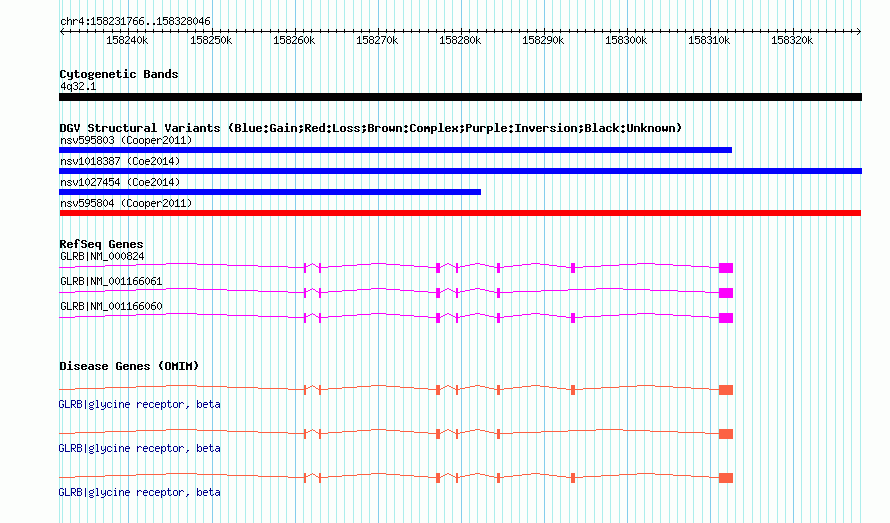Click the 158280k ruler tick label
This screenshot has width=890, height=523.
(x=460, y=40)
